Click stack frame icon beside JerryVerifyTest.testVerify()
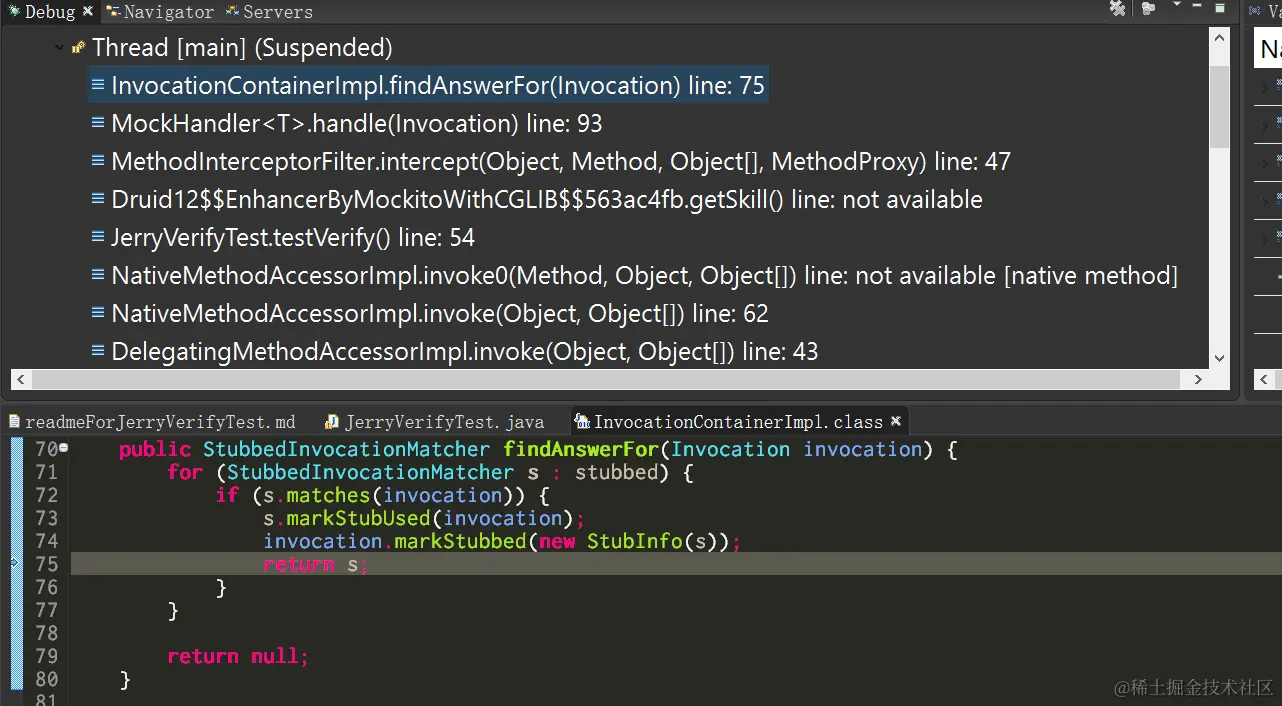Screen dimensions: 1282x706 pos(98,237)
